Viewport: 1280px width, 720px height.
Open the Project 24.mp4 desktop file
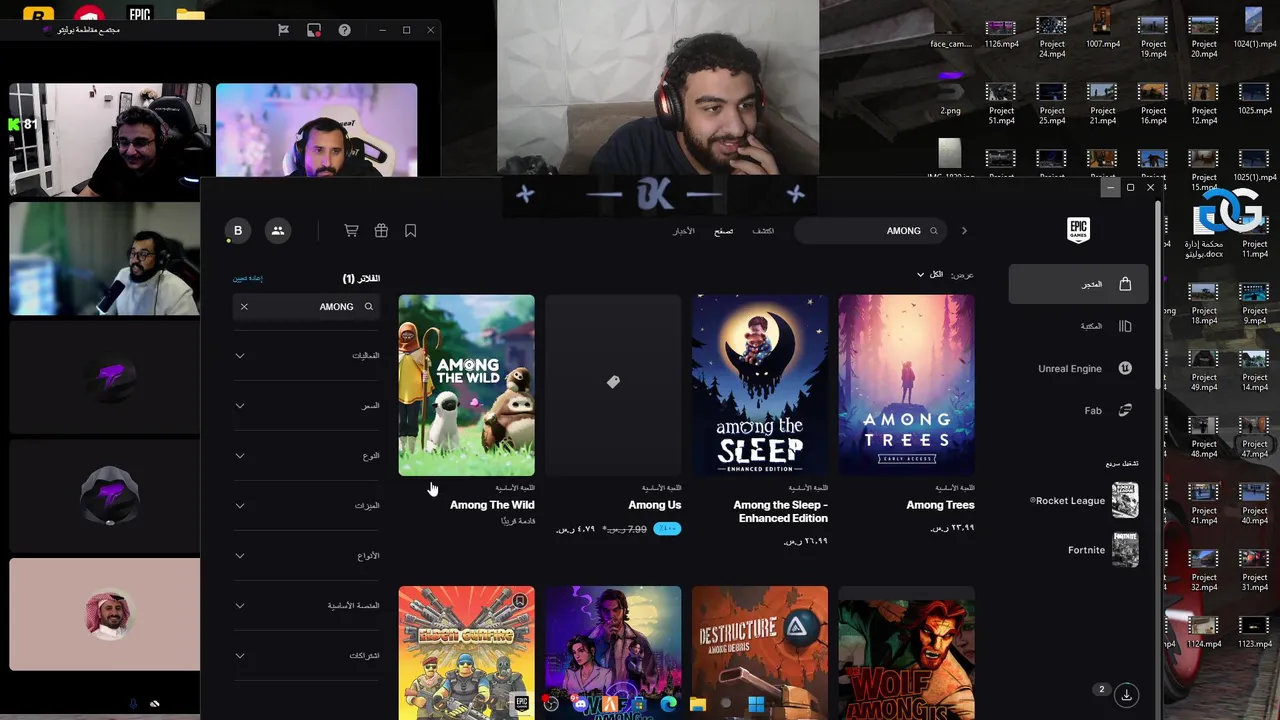(x=1052, y=37)
